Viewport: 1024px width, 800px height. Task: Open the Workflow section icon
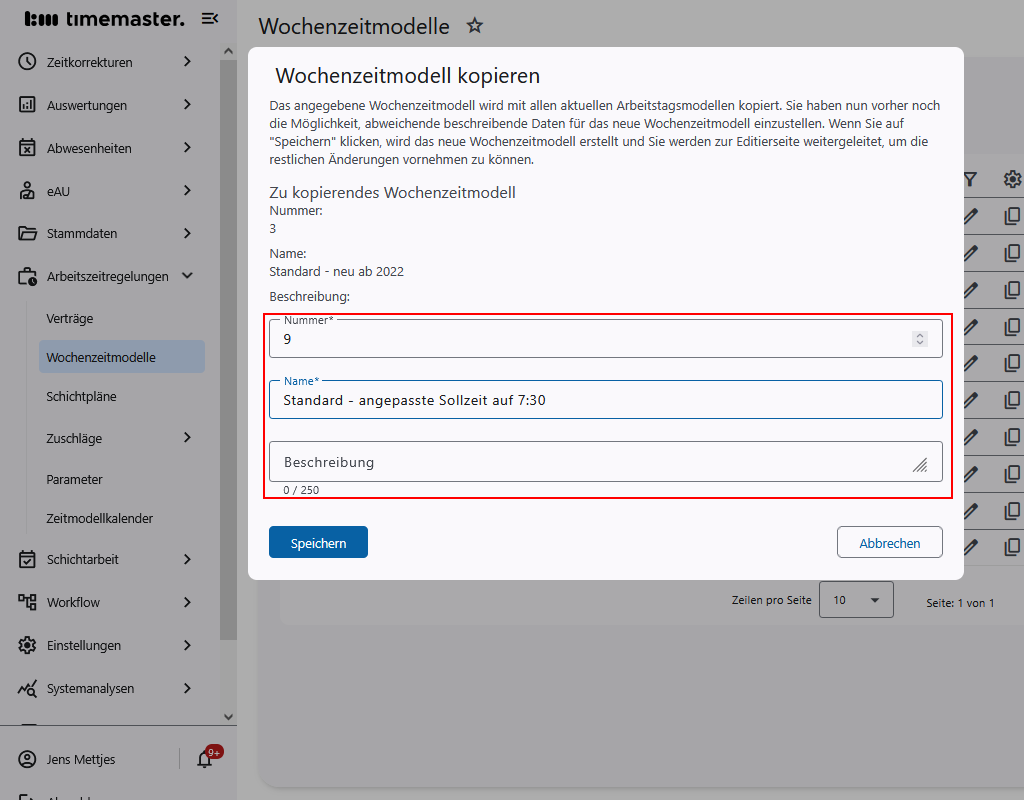point(27,602)
